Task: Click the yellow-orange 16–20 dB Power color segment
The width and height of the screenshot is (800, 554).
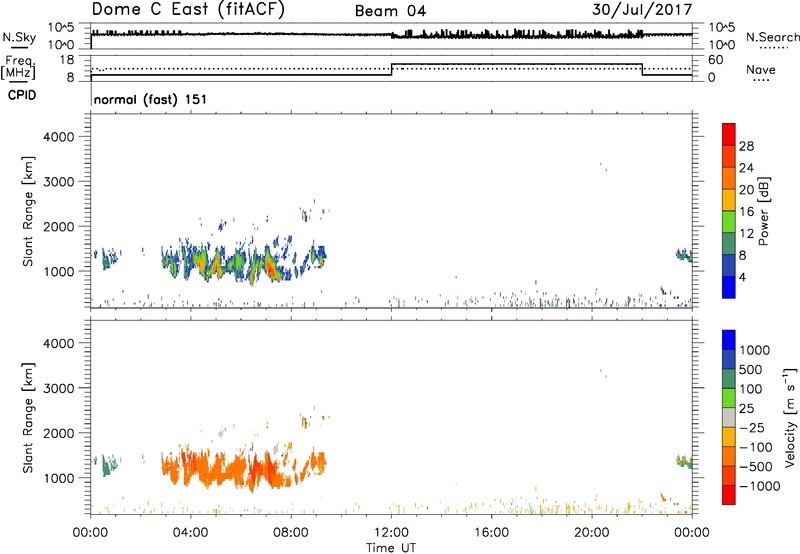Action: [729, 199]
